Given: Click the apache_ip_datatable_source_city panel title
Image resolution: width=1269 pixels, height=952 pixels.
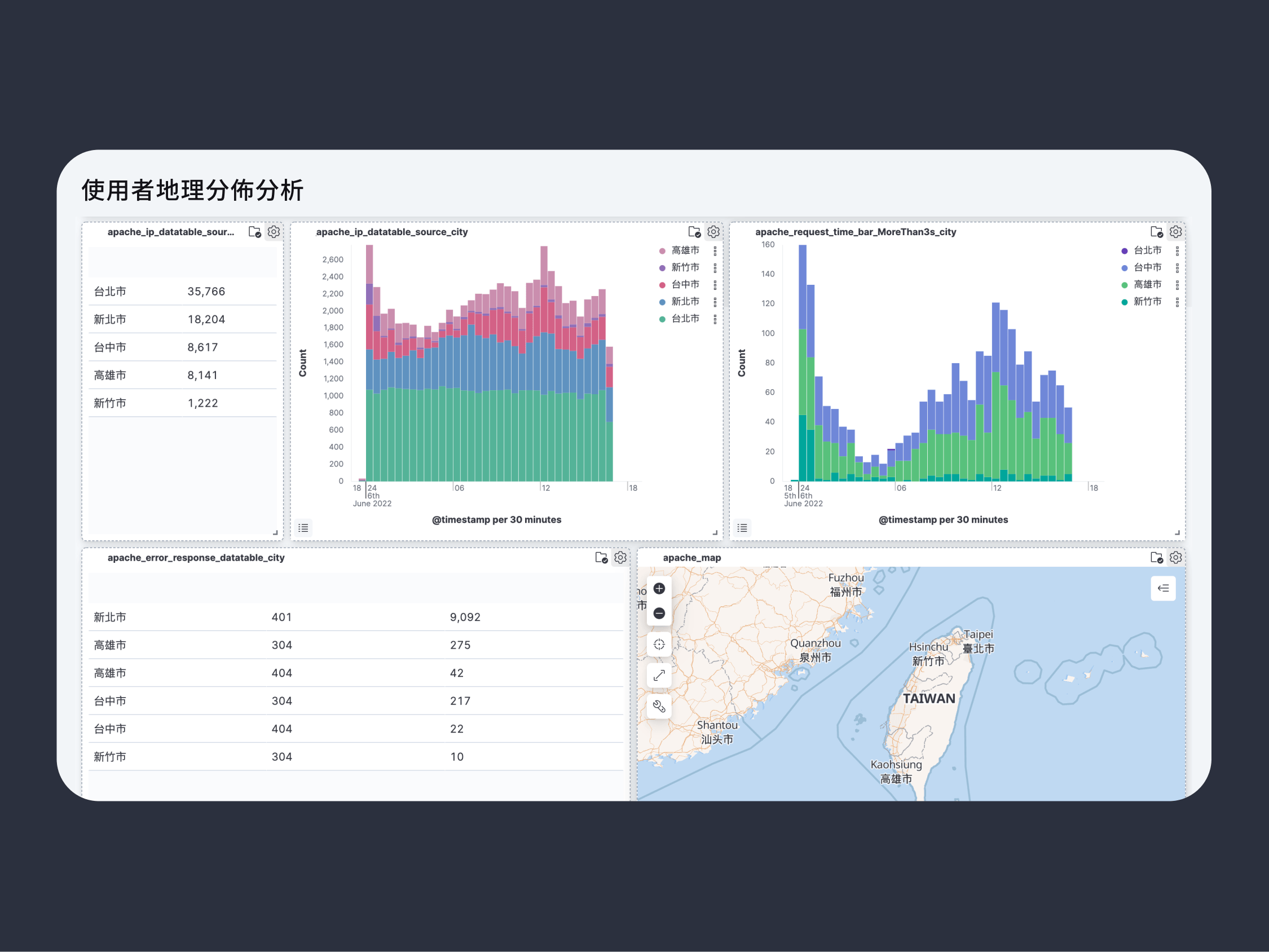Looking at the screenshot, I should click(392, 232).
